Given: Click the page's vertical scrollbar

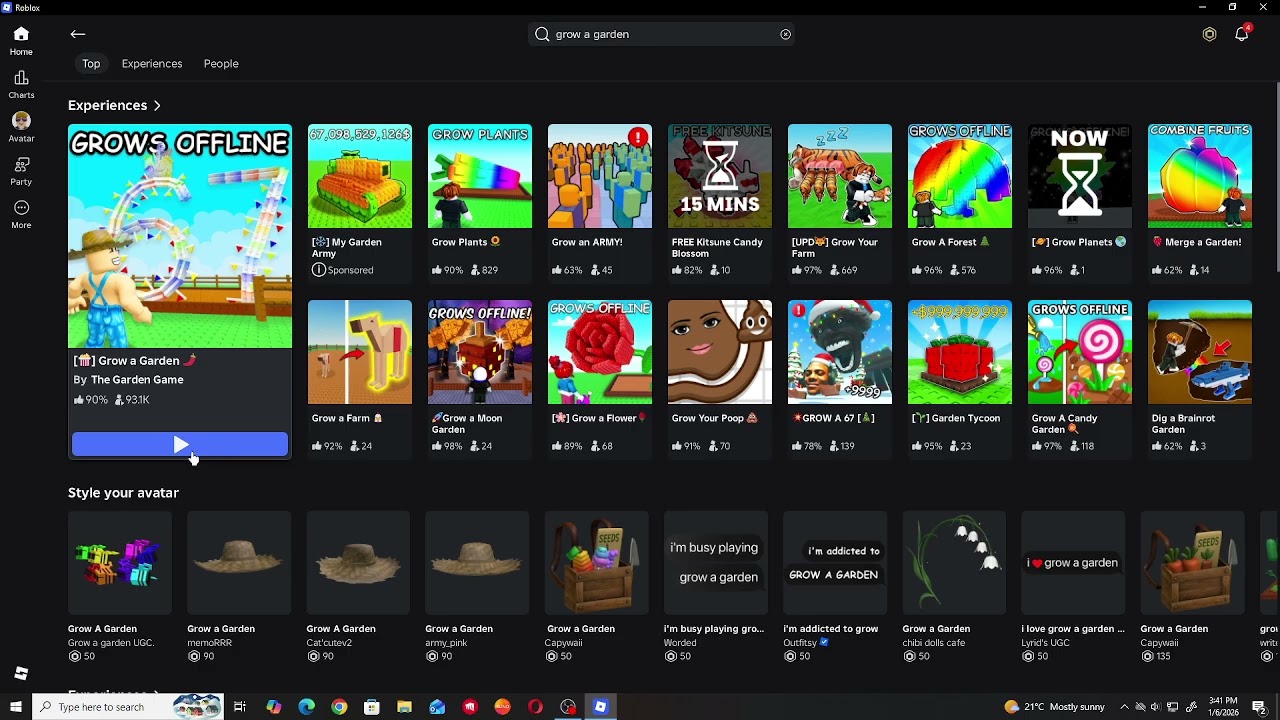Looking at the screenshot, I should 1276,175.
